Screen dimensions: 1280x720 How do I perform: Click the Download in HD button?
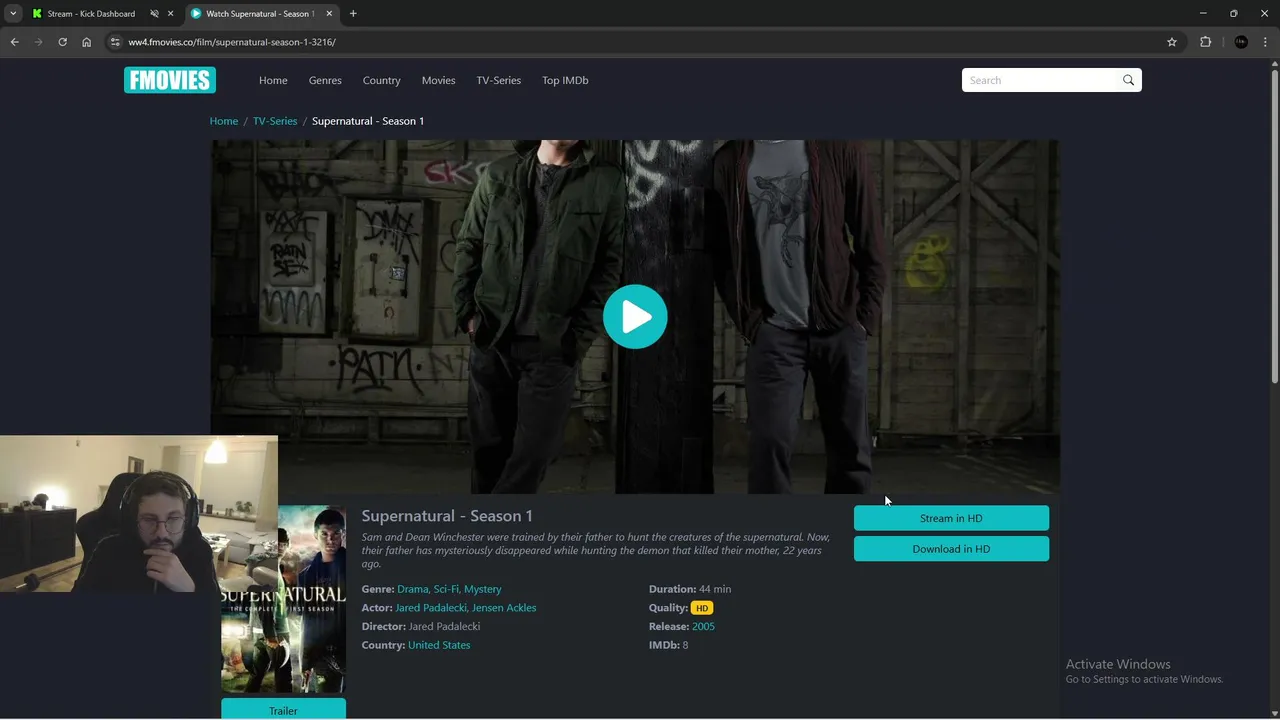[951, 549]
